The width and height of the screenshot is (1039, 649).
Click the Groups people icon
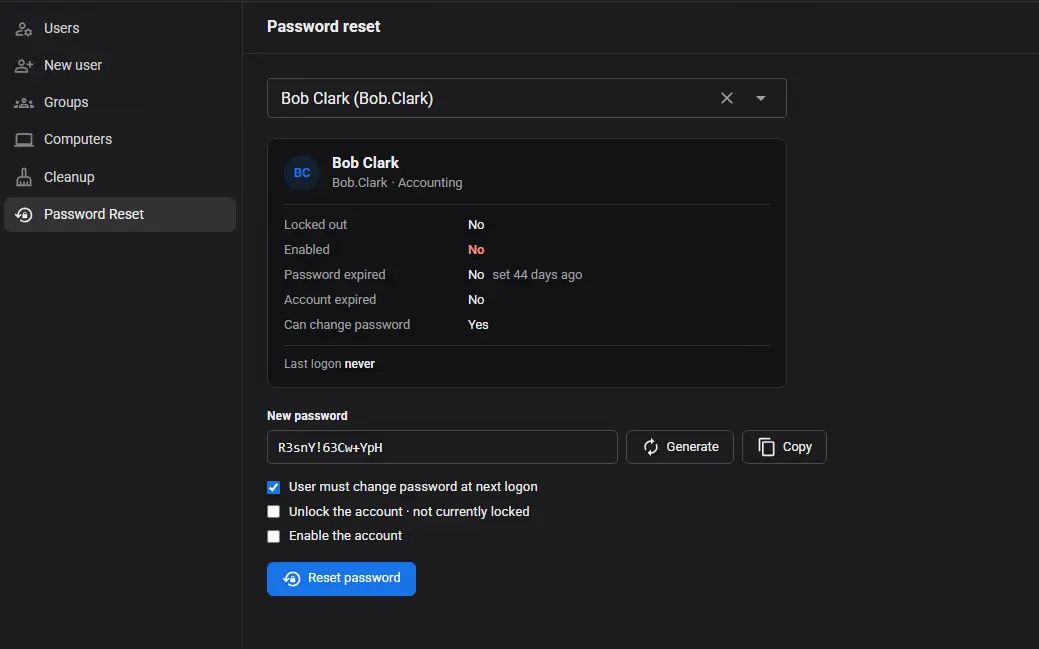click(x=24, y=103)
